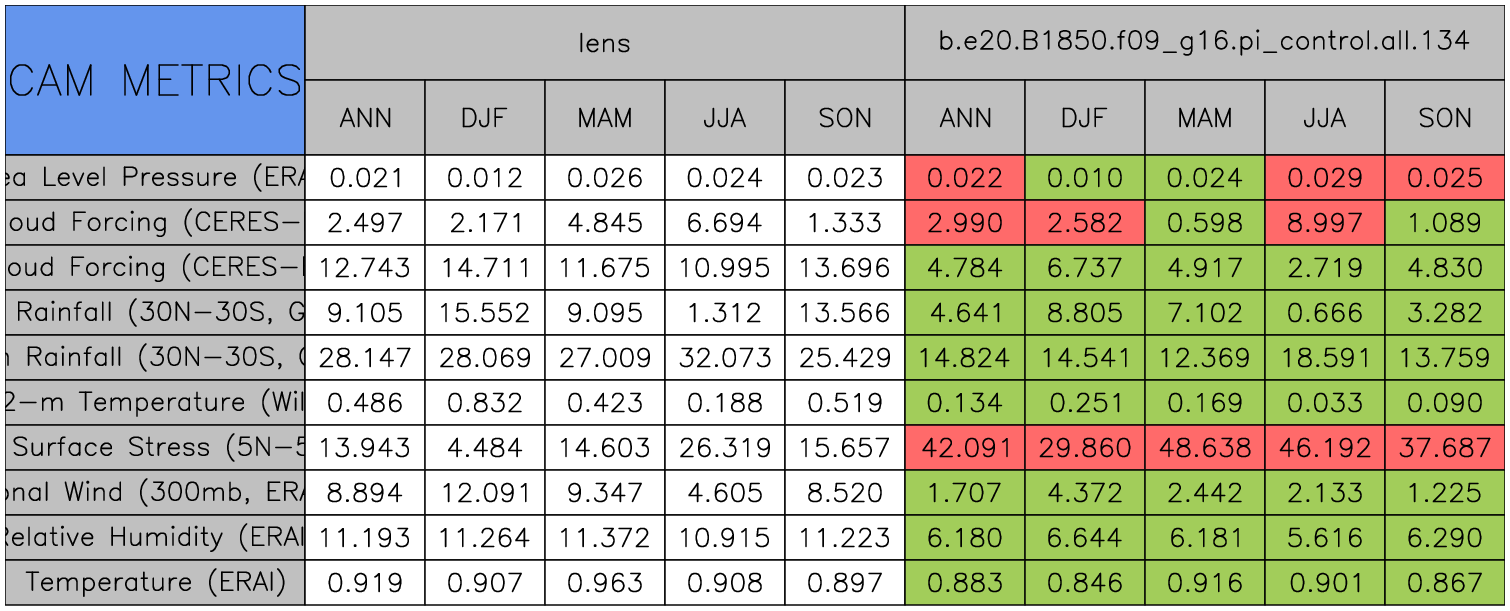
Task: Select the lens group header
Action: click(604, 42)
